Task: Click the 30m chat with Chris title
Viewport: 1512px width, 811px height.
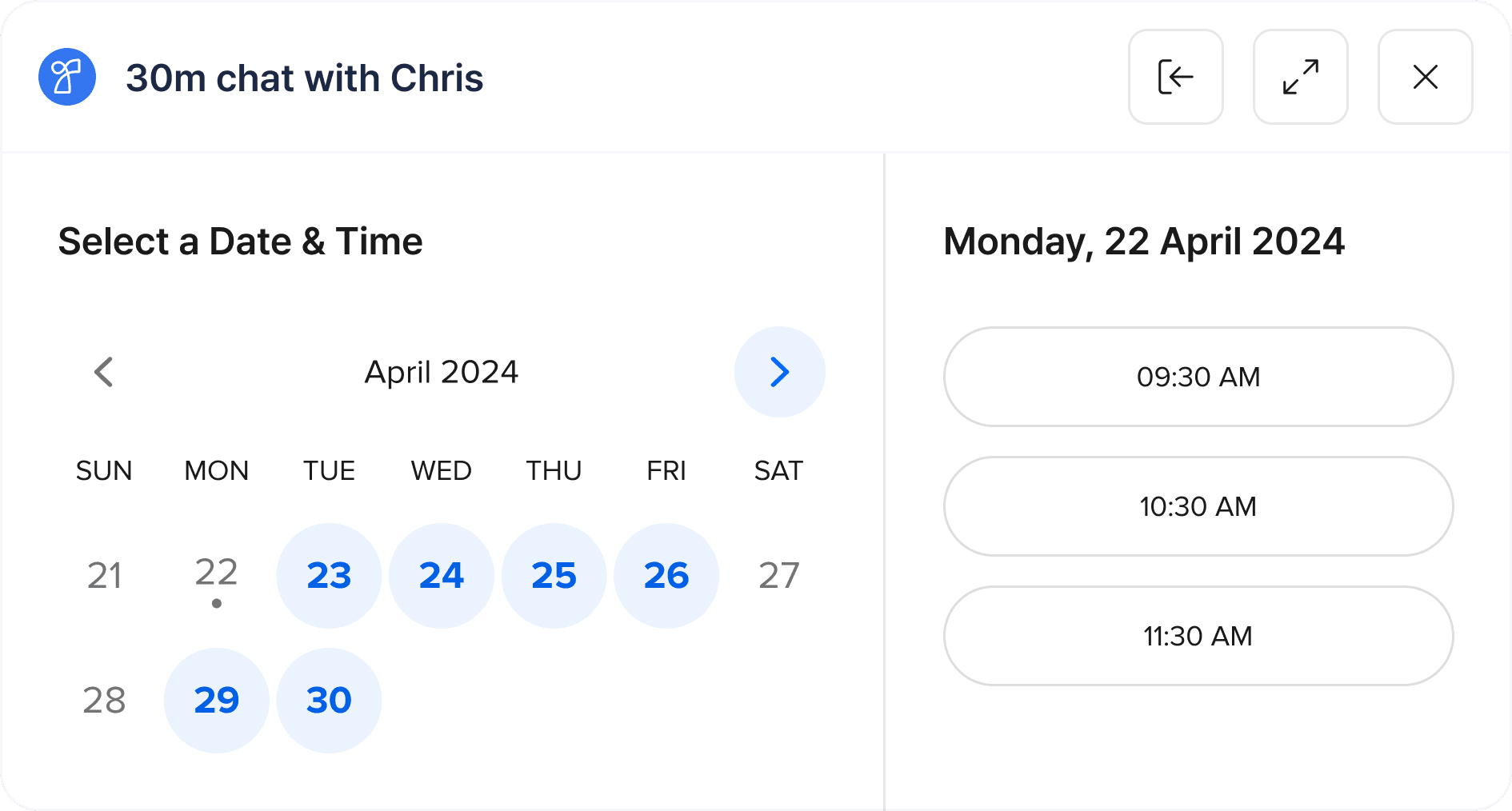Action: (305, 78)
